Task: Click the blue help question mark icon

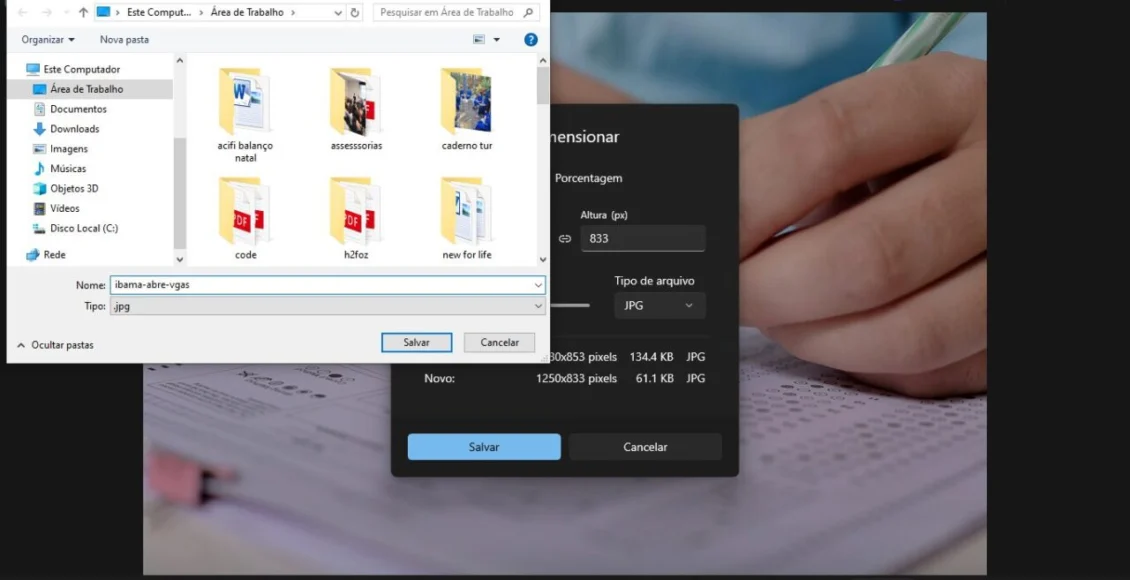Action: tap(531, 40)
